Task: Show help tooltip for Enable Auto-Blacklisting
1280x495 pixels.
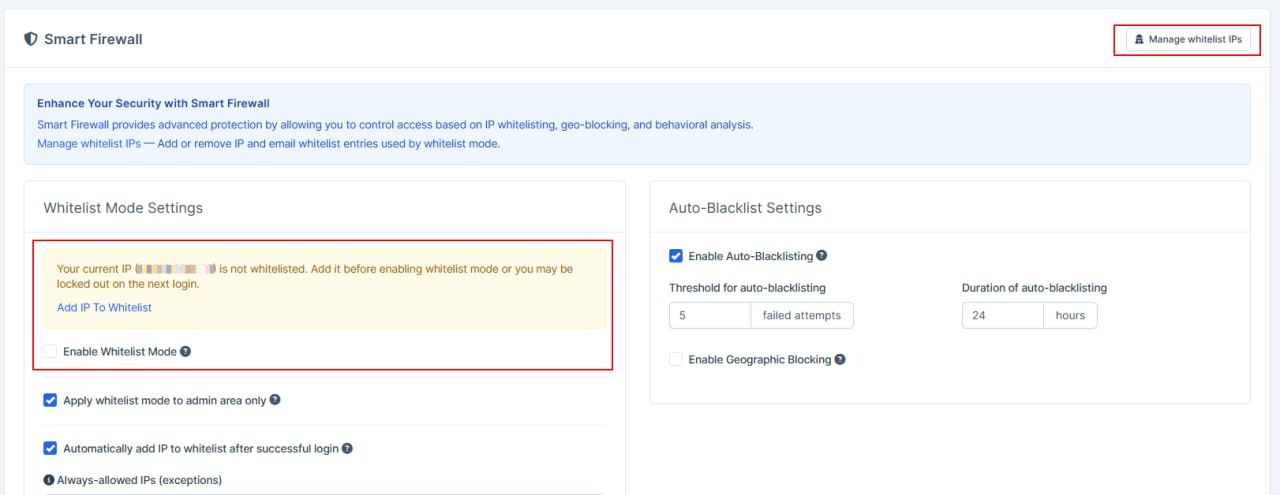Action: [x=822, y=256]
